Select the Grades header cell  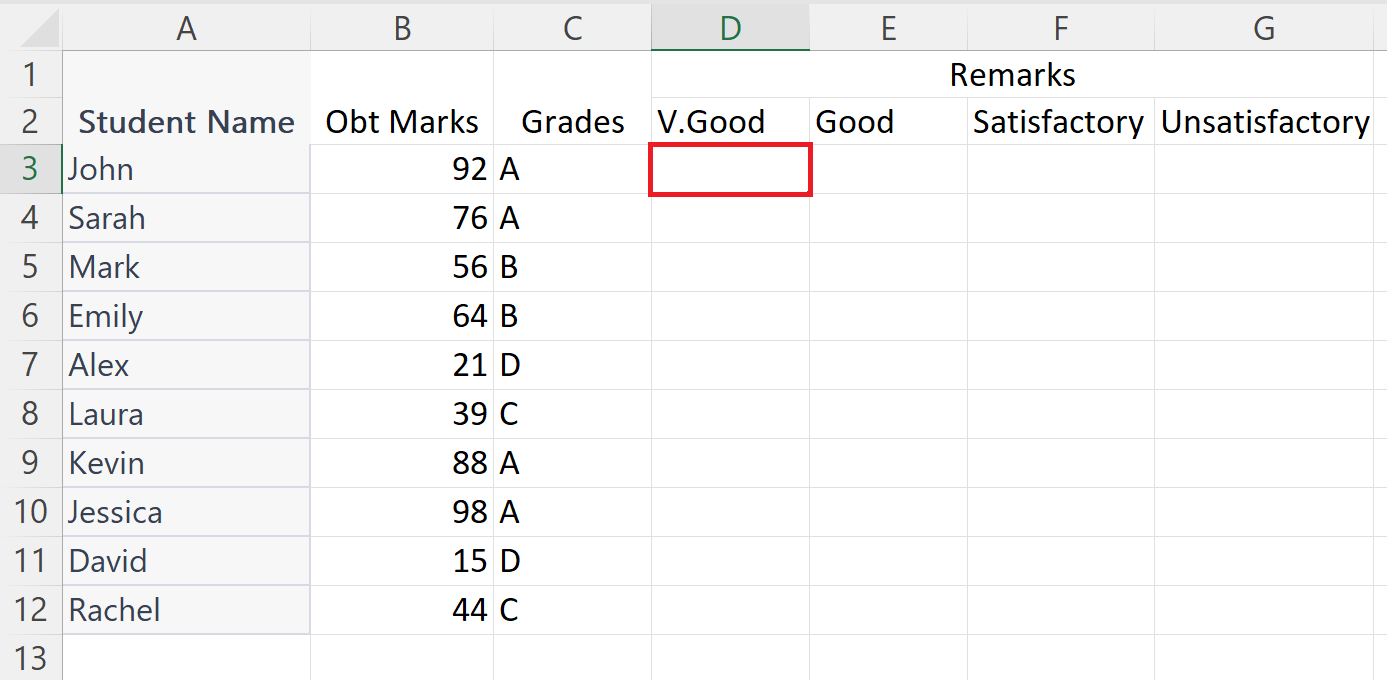pyautogui.click(x=572, y=121)
